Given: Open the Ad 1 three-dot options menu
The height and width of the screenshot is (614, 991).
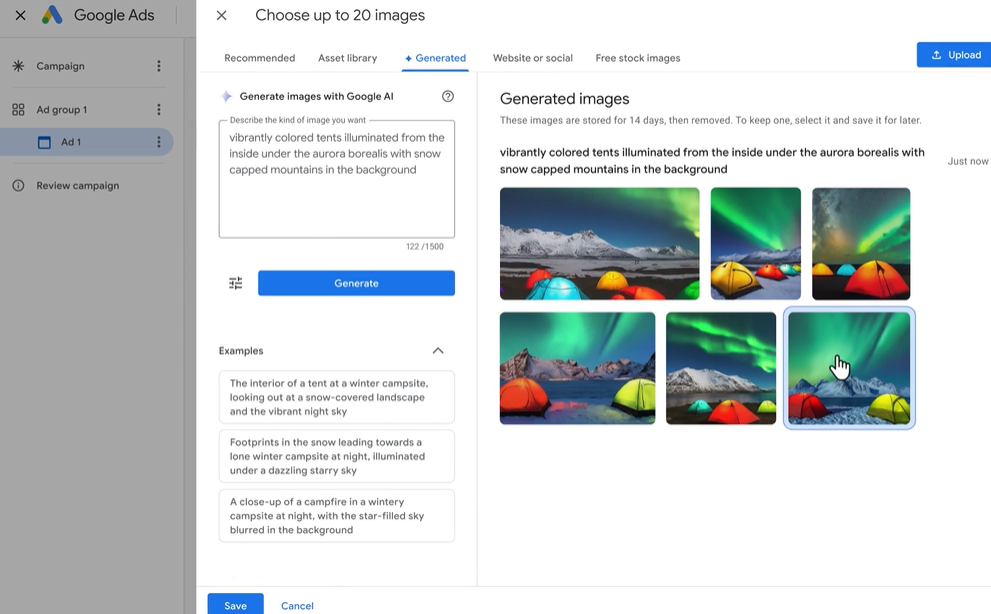Looking at the screenshot, I should (157, 141).
